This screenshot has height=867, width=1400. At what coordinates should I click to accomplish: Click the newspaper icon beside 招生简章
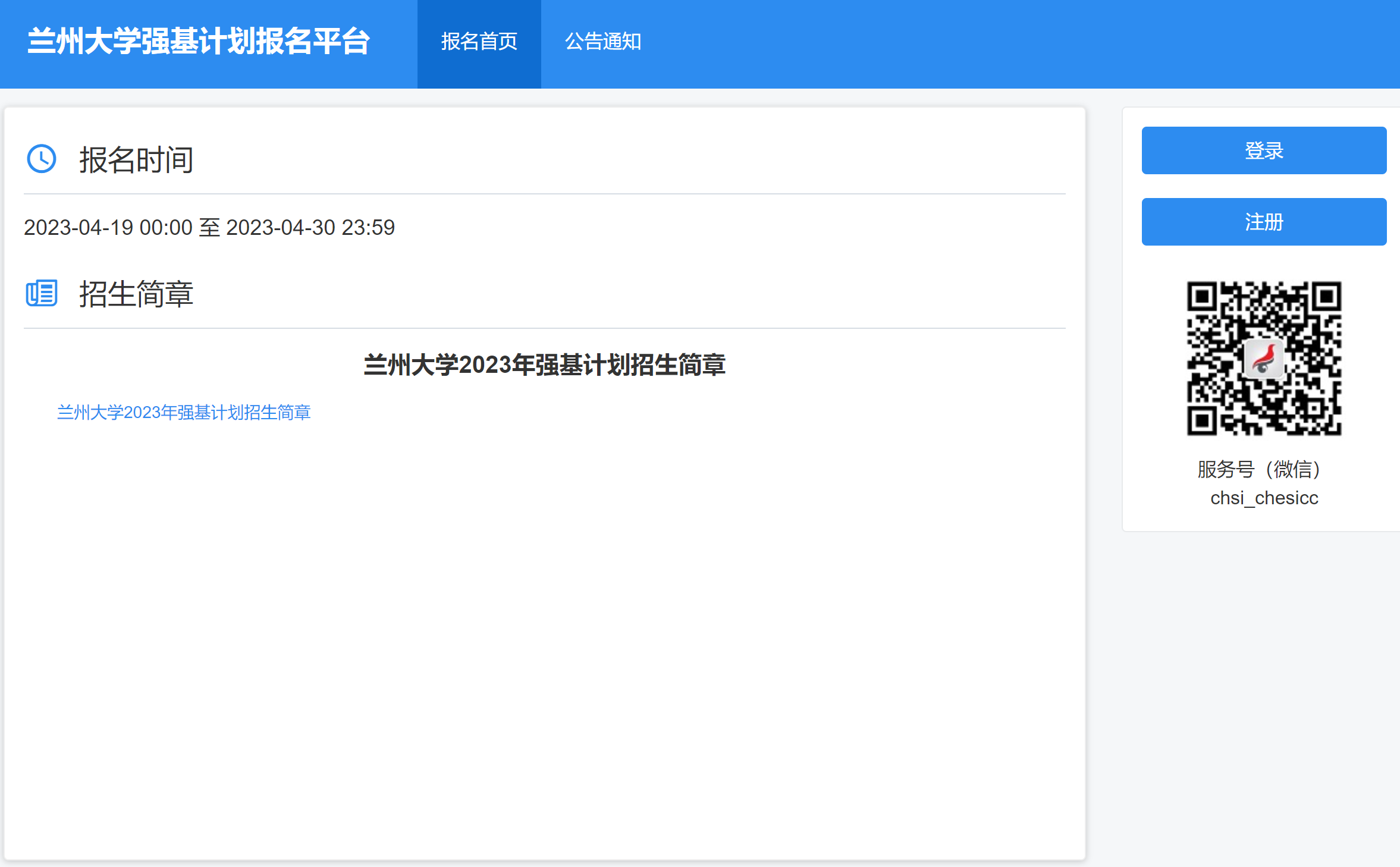[x=42, y=293]
